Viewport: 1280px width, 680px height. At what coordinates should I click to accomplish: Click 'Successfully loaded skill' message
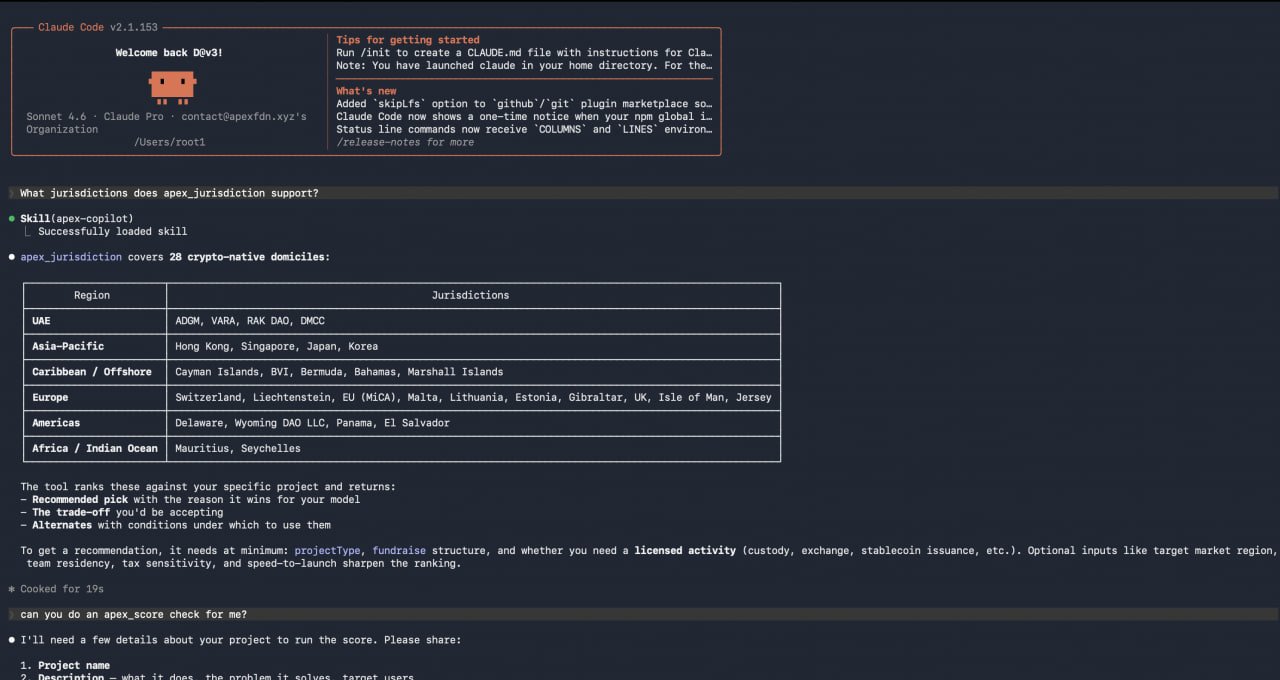(112, 231)
